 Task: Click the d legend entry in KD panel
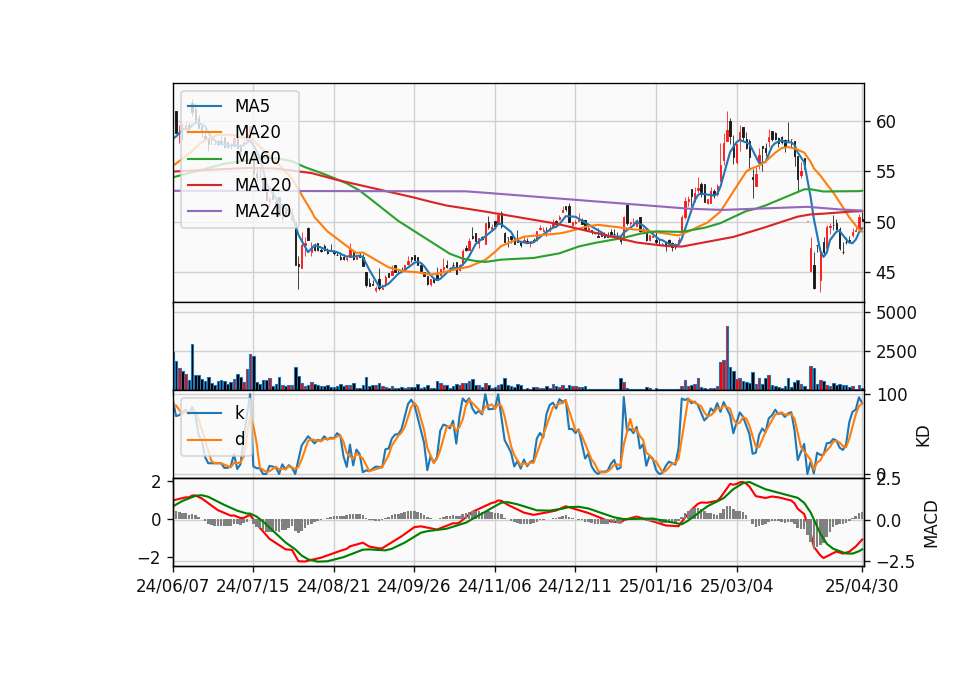coord(239,439)
